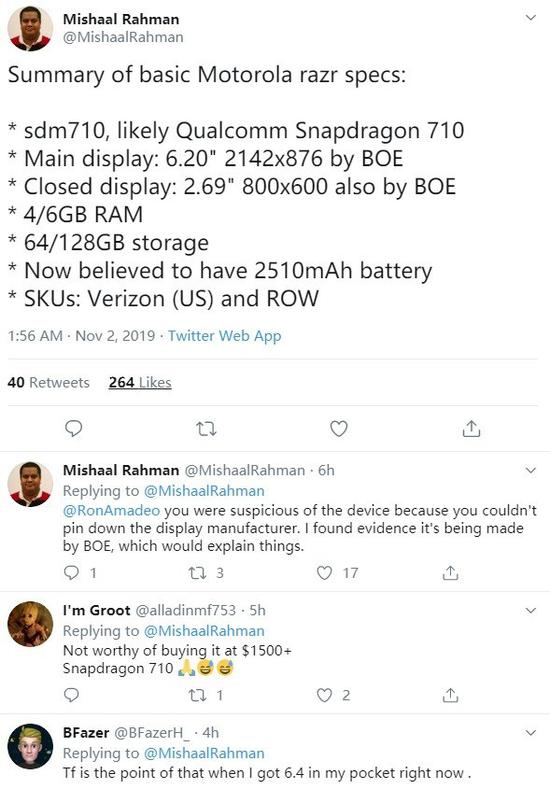Viewport: 550px width, 789px height.
Task: Open BFazer's profile avatar
Action: tap(30, 747)
